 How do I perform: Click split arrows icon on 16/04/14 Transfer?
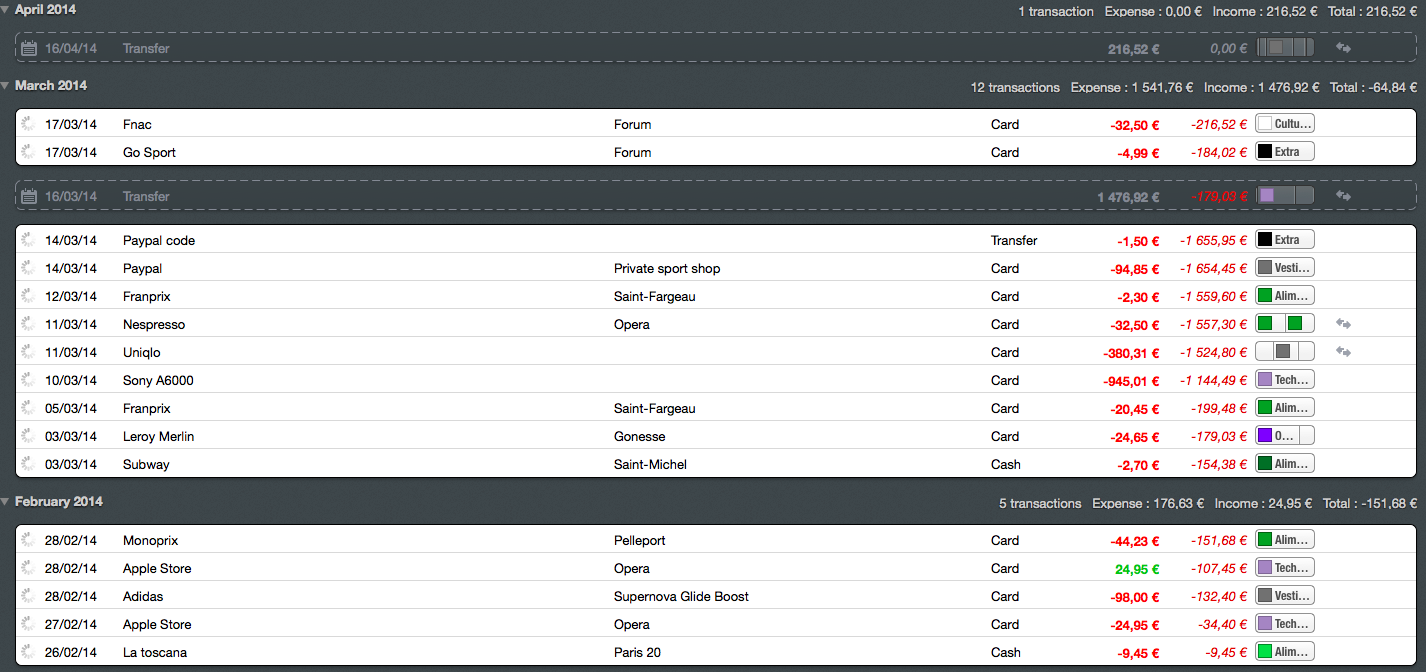tap(1343, 48)
